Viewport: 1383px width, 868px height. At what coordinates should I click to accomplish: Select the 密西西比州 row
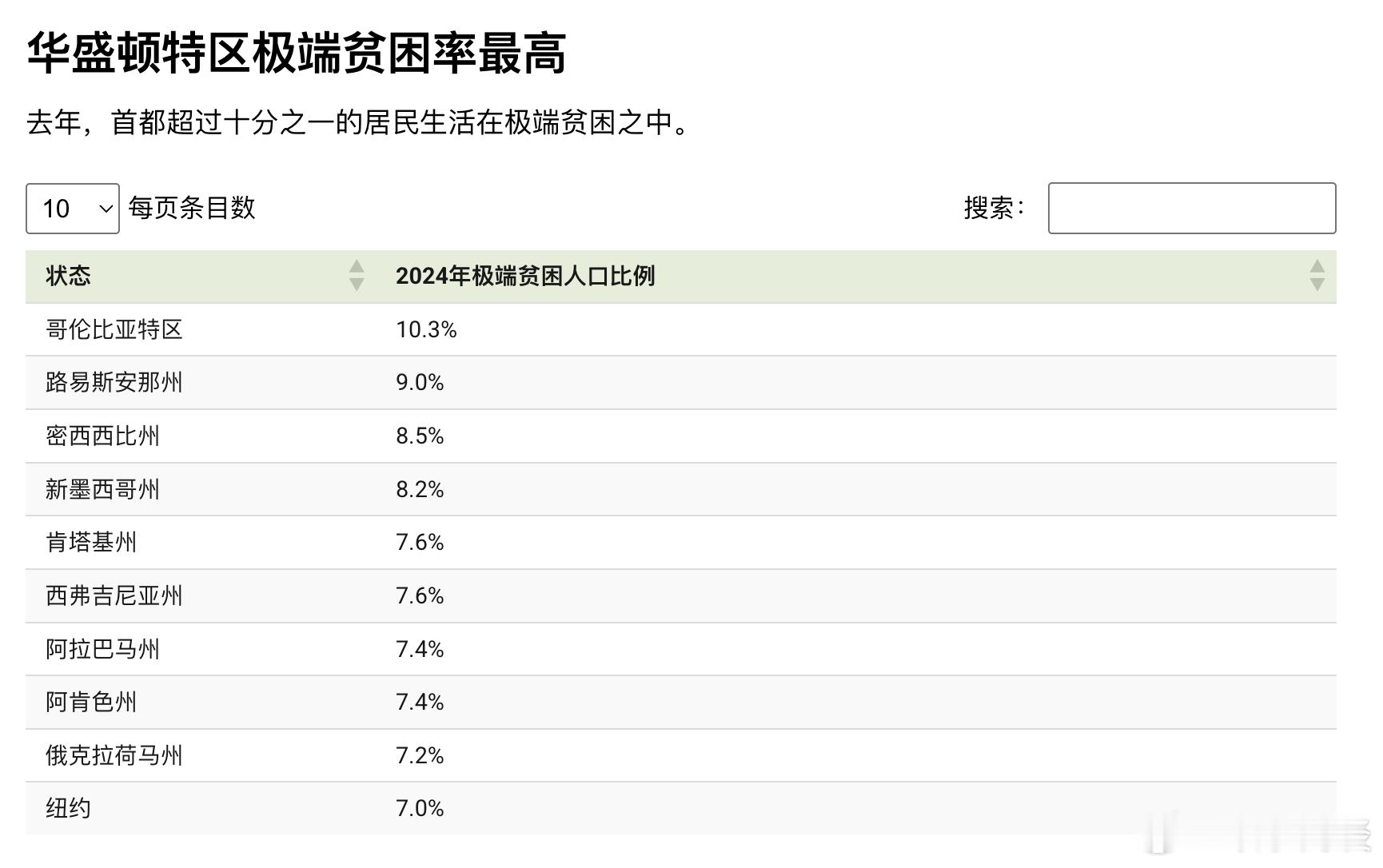click(681, 436)
